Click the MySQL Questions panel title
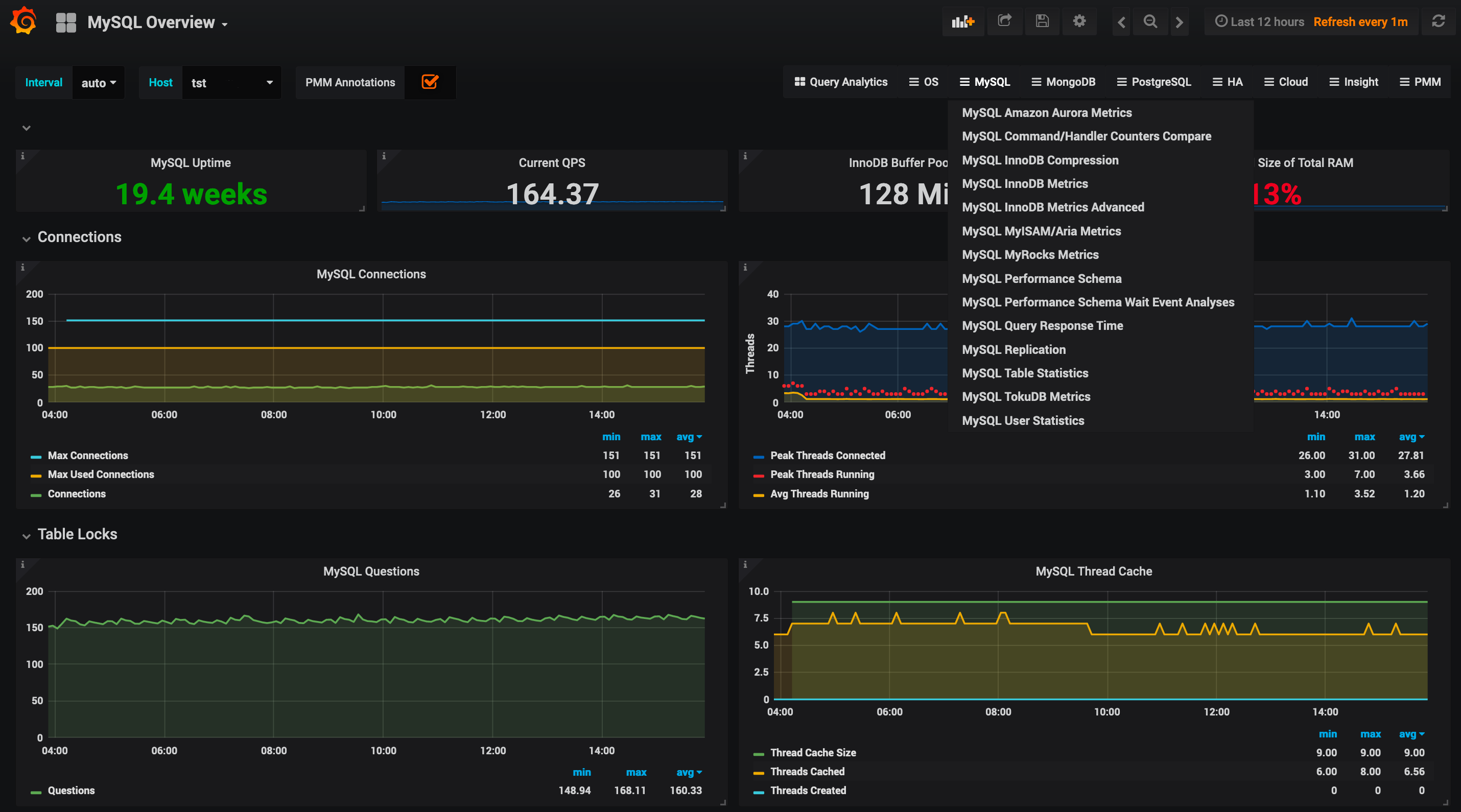1461x812 pixels. [x=371, y=571]
